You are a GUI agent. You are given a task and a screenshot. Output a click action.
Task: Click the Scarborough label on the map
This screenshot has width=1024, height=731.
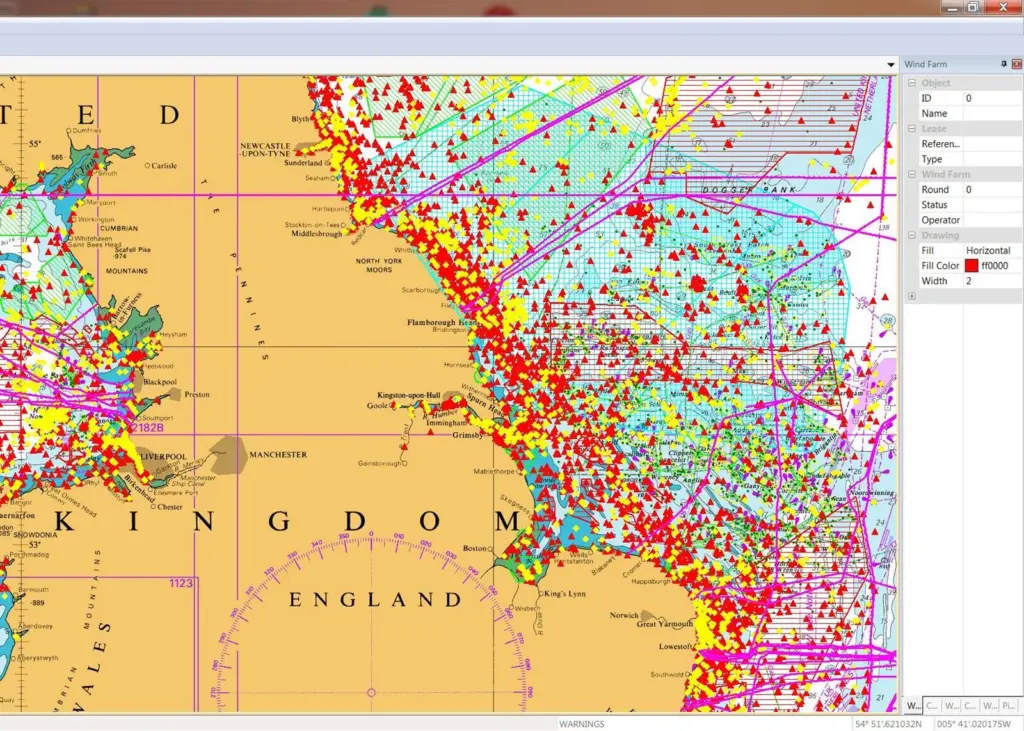(421, 290)
